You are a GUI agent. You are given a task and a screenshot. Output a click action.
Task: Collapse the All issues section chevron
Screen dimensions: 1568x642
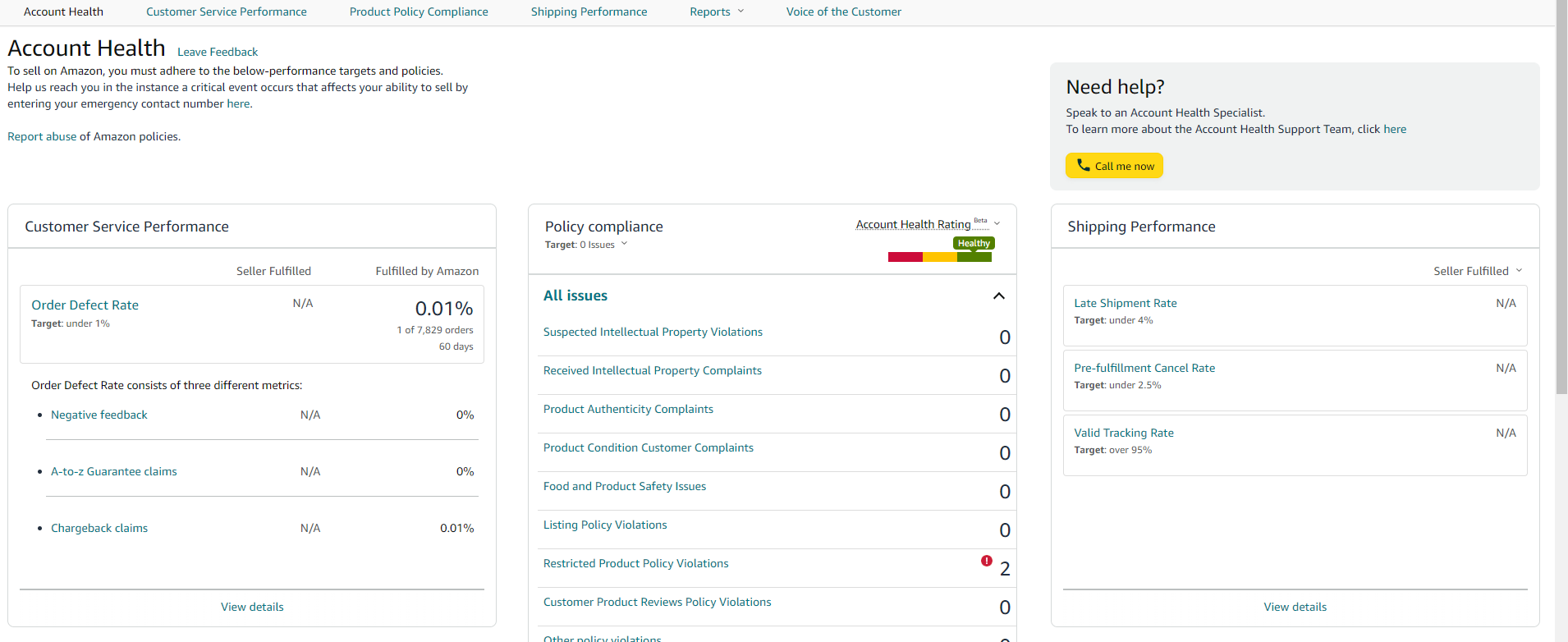(x=999, y=296)
